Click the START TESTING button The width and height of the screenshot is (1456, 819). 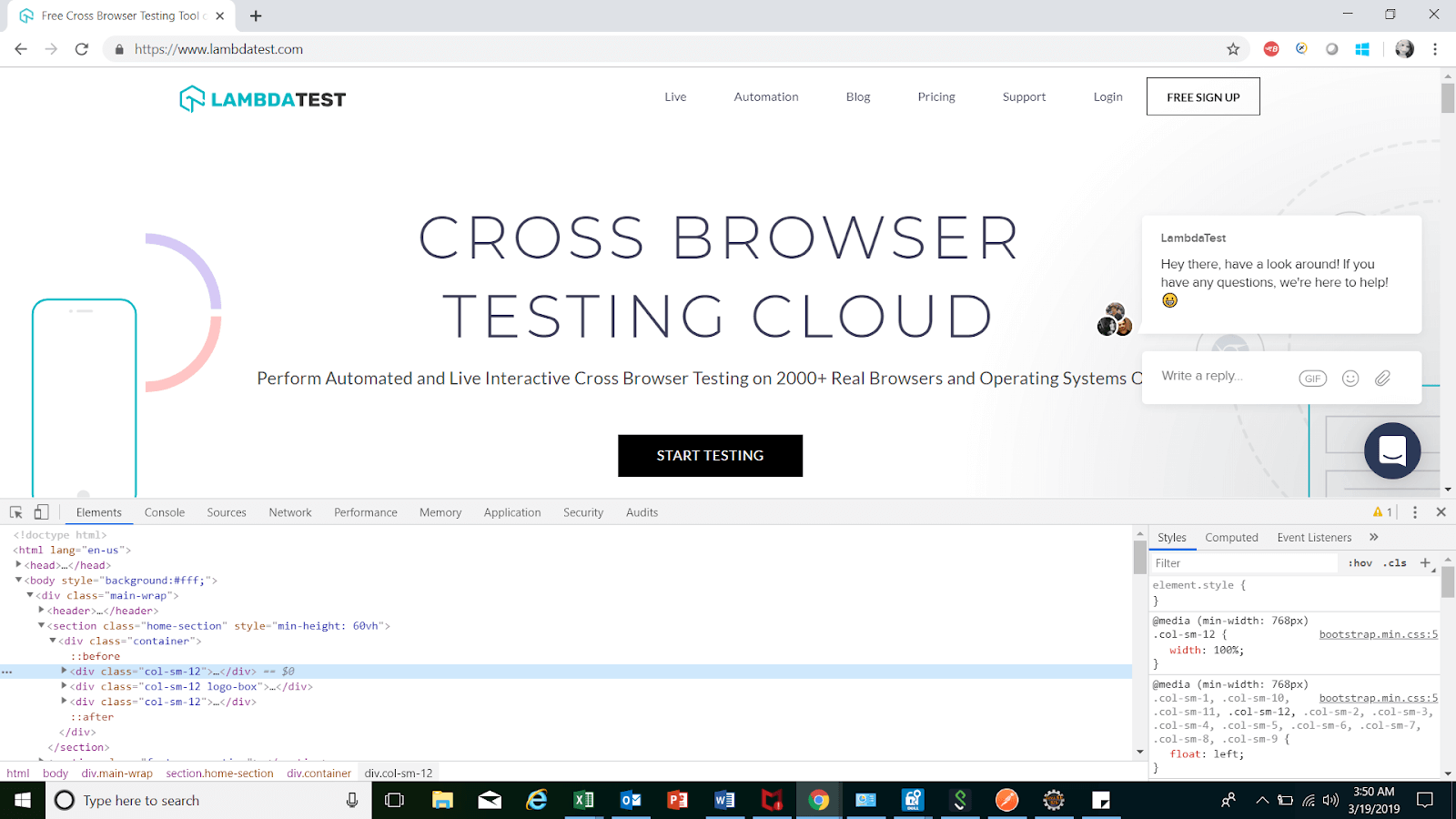[x=710, y=456]
